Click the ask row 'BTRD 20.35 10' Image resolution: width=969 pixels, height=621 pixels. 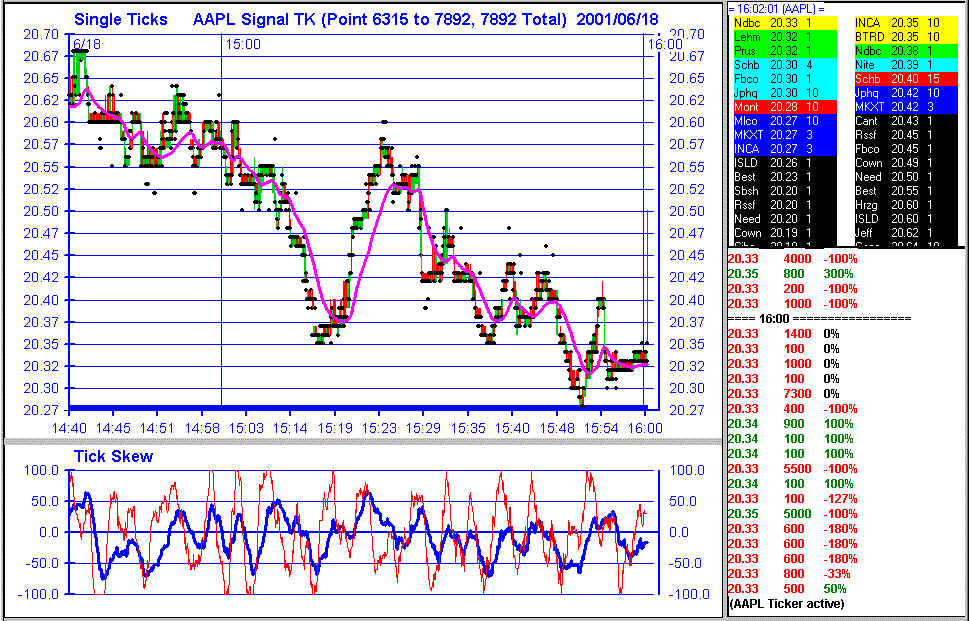tap(905, 37)
